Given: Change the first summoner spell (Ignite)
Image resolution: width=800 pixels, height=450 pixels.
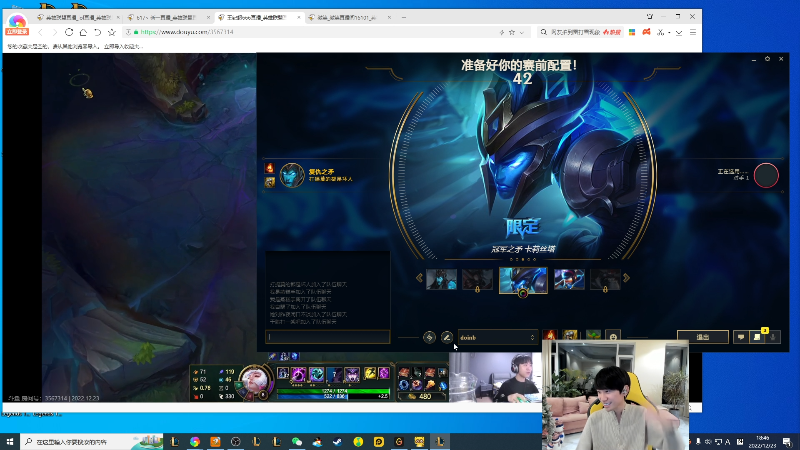Looking at the screenshot, I should tap(550, 336).
